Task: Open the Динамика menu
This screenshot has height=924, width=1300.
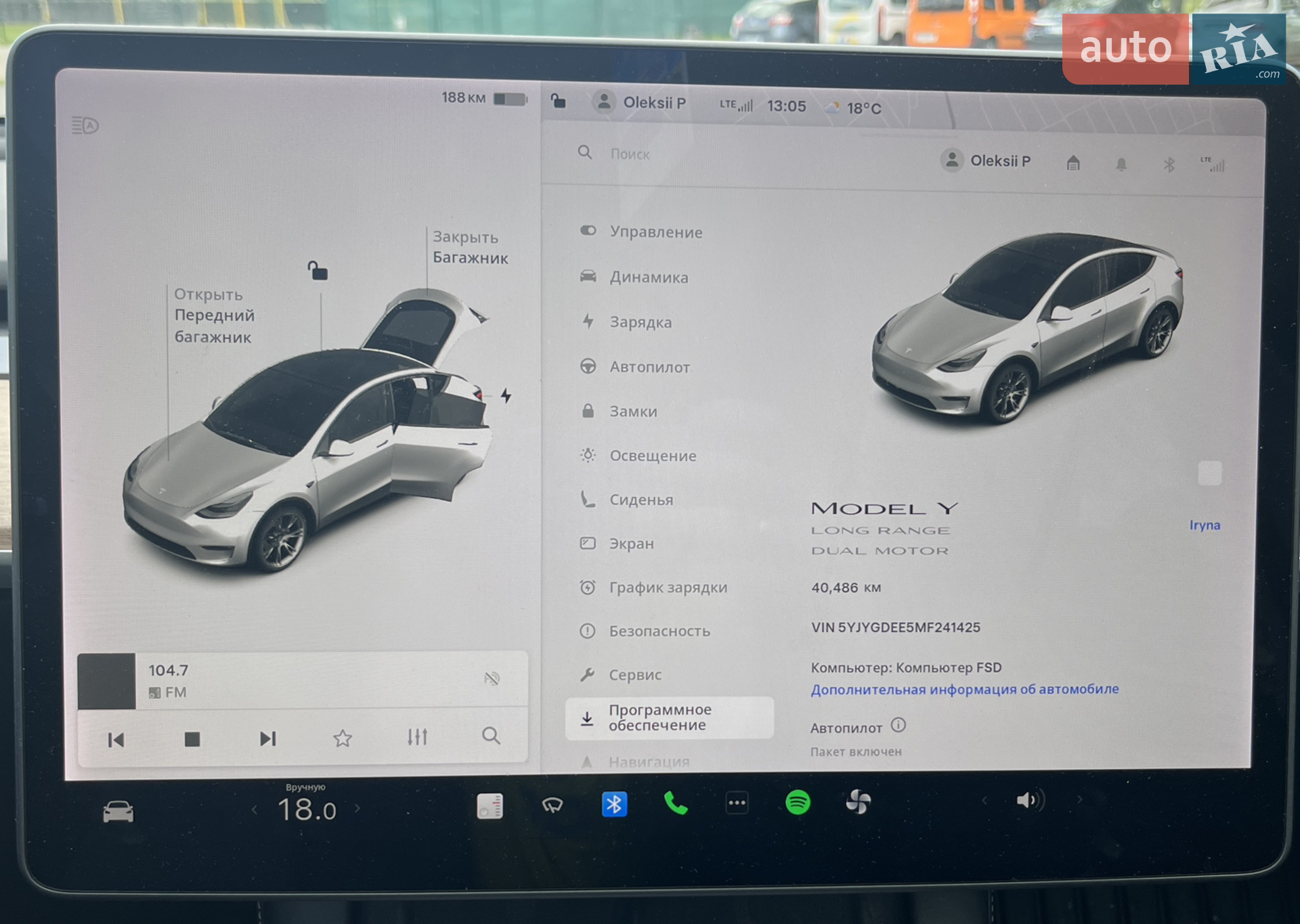Action: (634, 277)
